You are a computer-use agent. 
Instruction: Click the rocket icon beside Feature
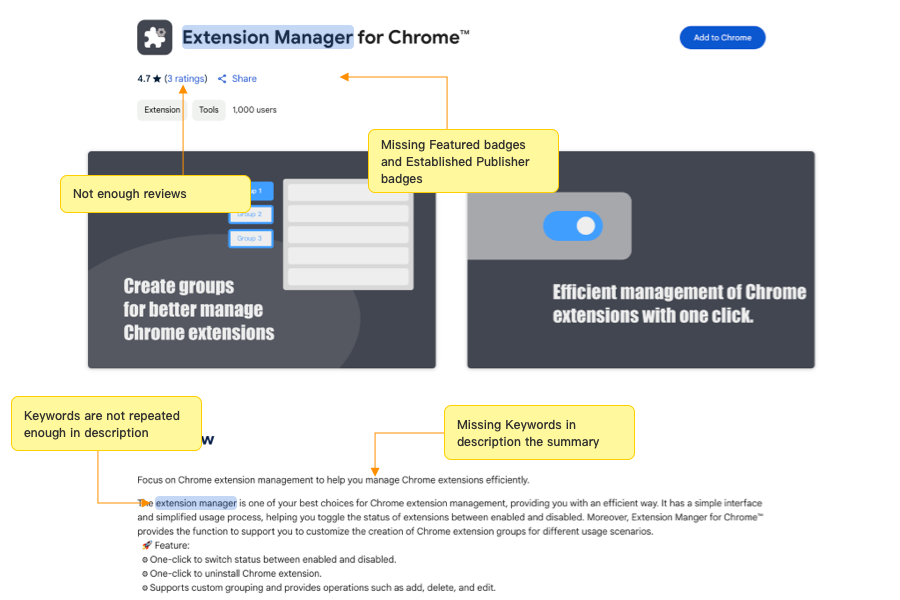coord(147,545)
